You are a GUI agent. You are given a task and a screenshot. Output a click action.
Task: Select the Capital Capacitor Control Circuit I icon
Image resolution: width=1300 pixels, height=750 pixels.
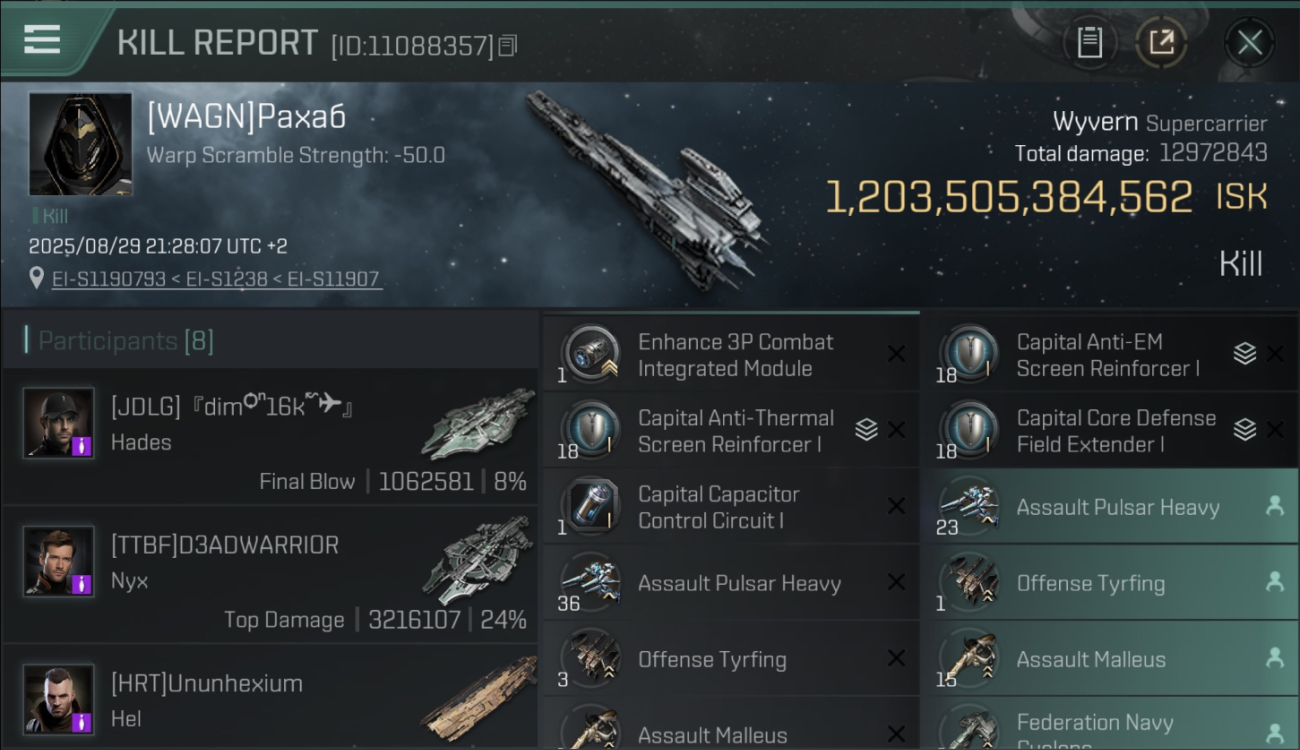[x=590, y=506]
